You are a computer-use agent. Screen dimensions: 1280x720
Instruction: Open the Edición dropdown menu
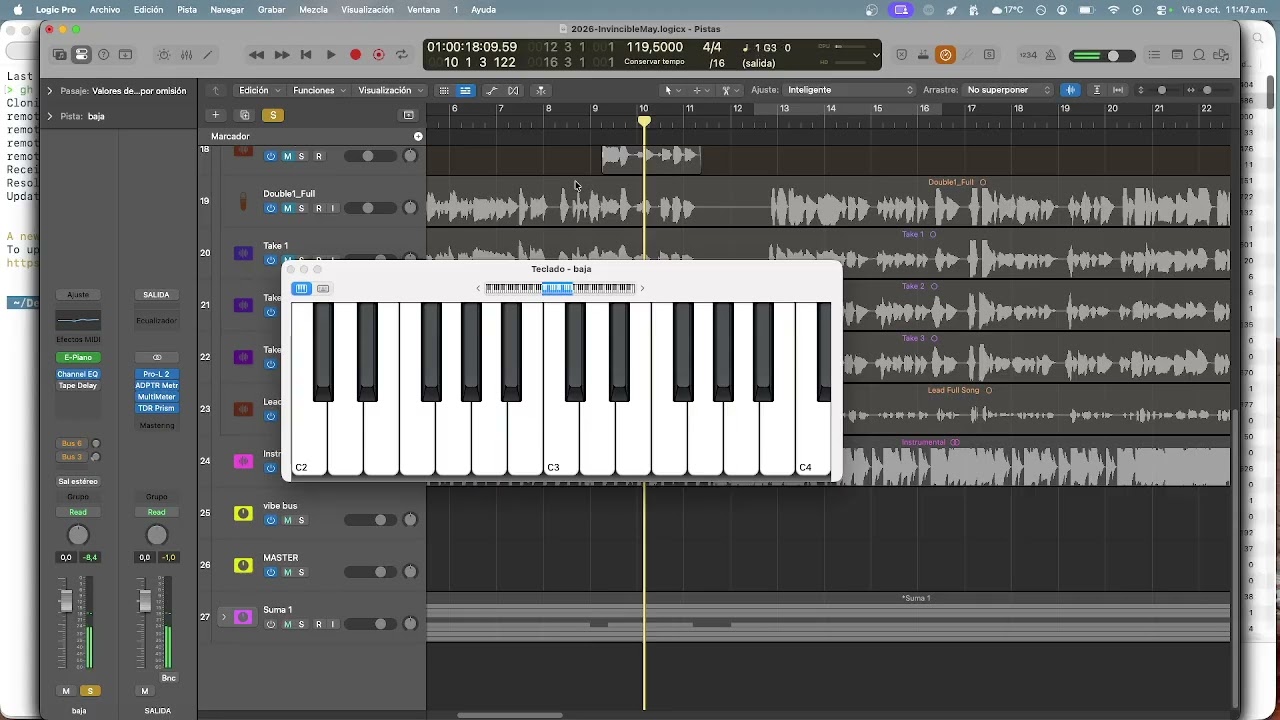pyautogui.click(x=259, y=90)
